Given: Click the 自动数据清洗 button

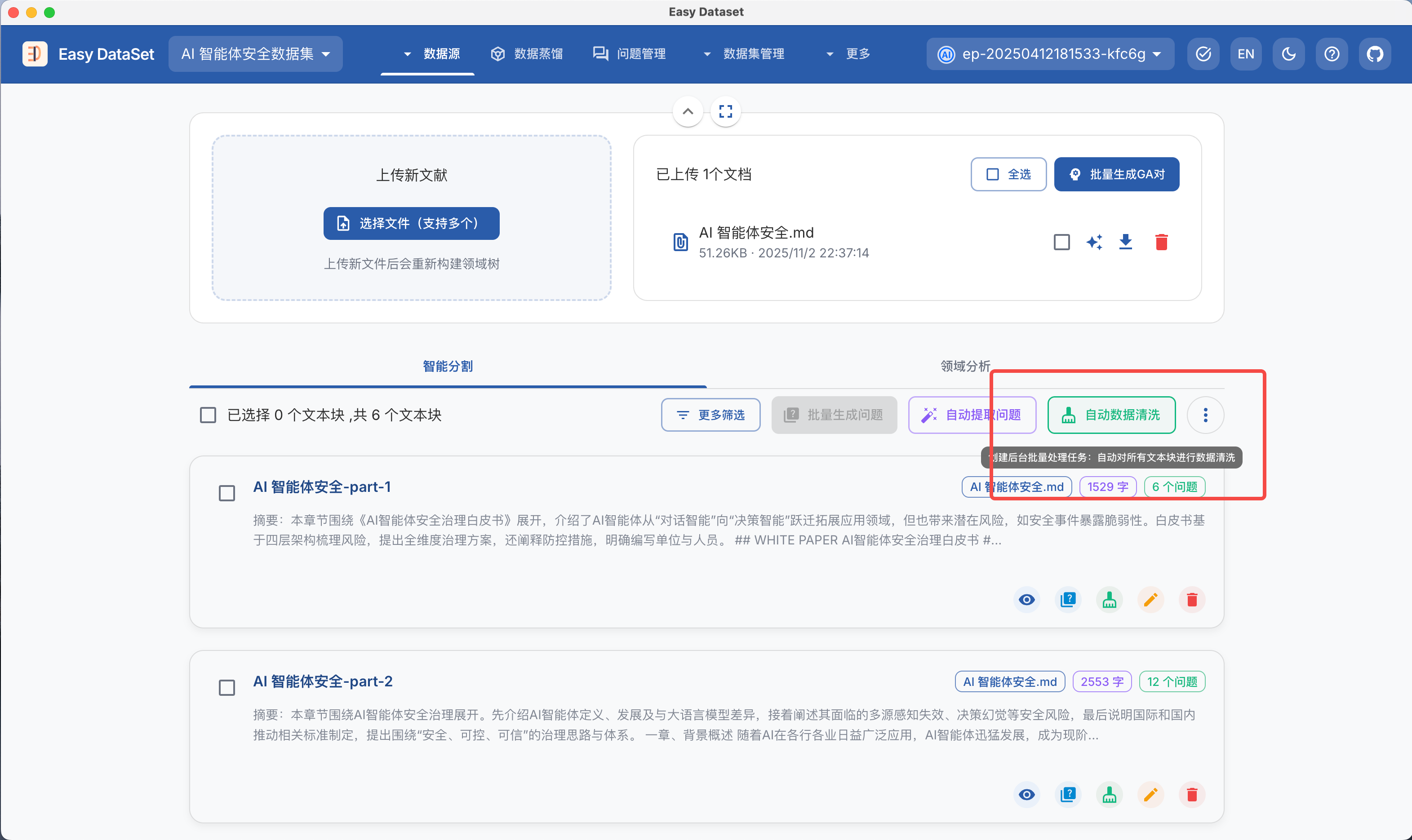Looking at the screenshot, I should [1111, 415].
